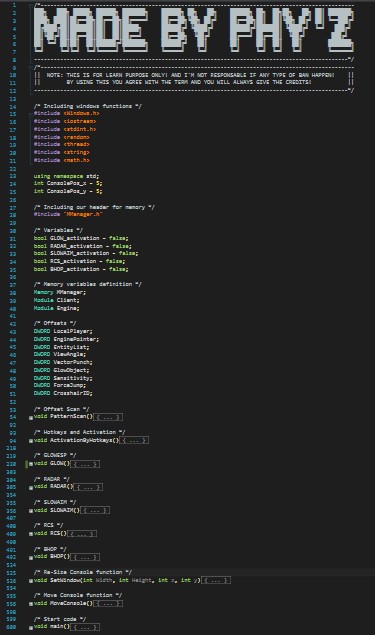The height and width of the screenshot is (635, 375).
Task: Click the 'int ConsolePos_x = 5;' line
Action: pyautogui.click(x=68, y=183)
